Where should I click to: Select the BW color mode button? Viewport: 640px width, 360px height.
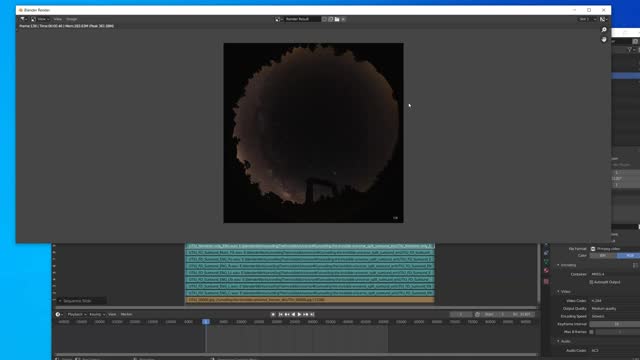click(x=603, y=256)
